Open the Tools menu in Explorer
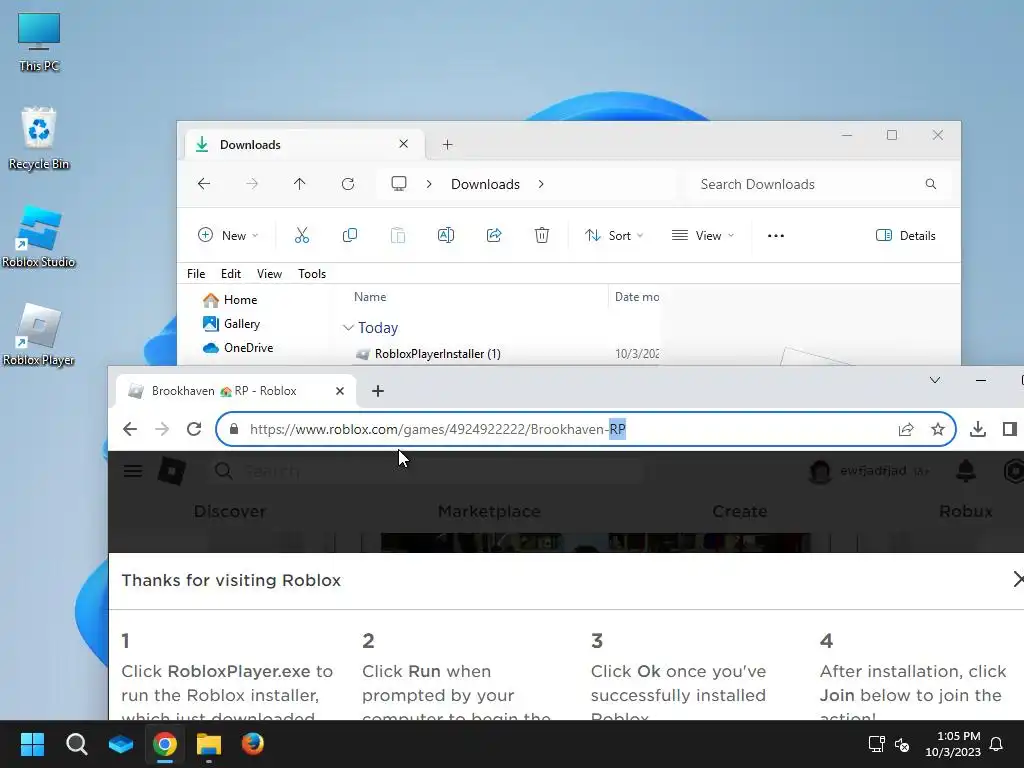1024x768 pixels. click(x=312, y=274)
